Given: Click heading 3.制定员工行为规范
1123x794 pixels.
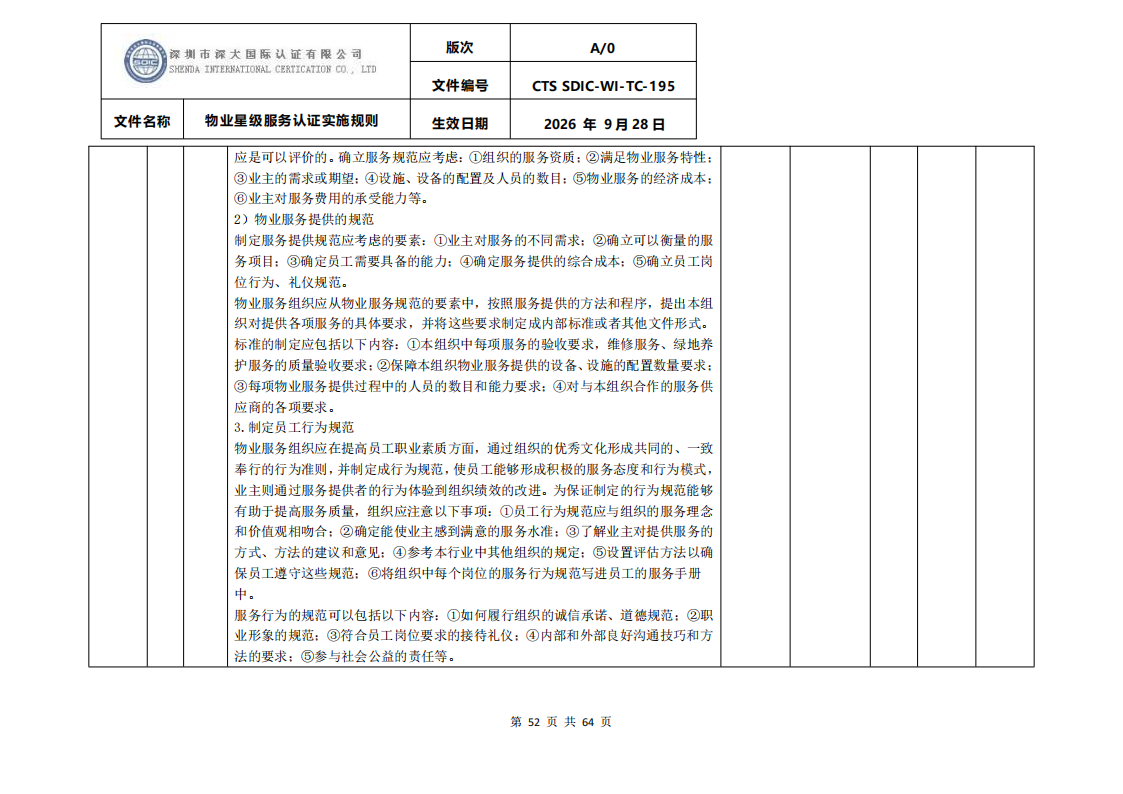Looking at the screenshot, I should [x=294, y=427].
